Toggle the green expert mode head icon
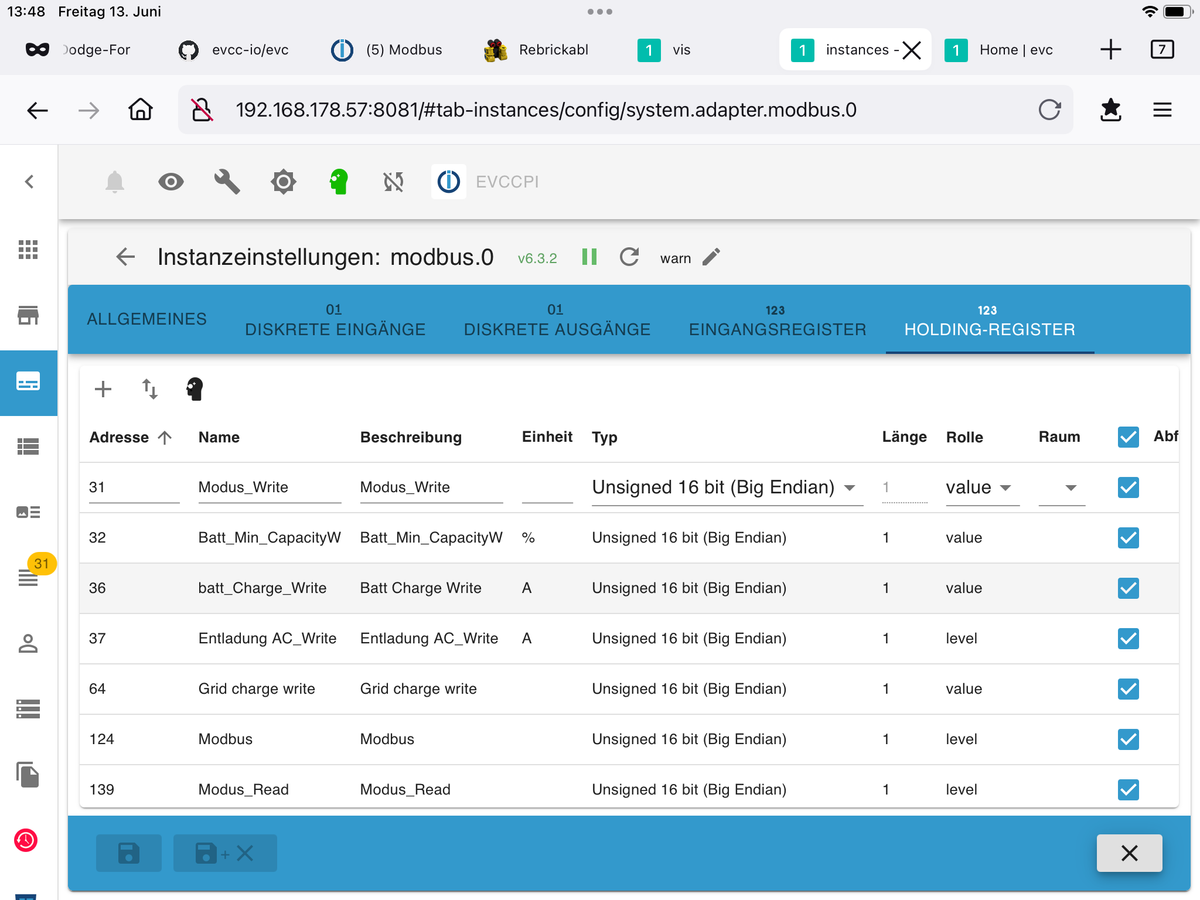 coord(339,182)
